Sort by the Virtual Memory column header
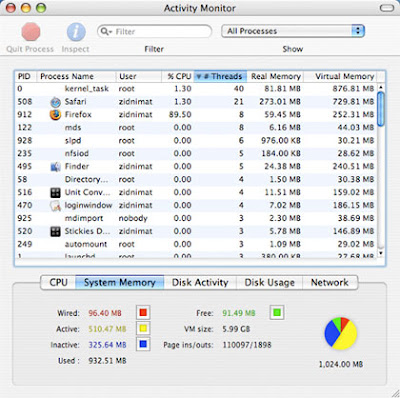 [340, 76]
